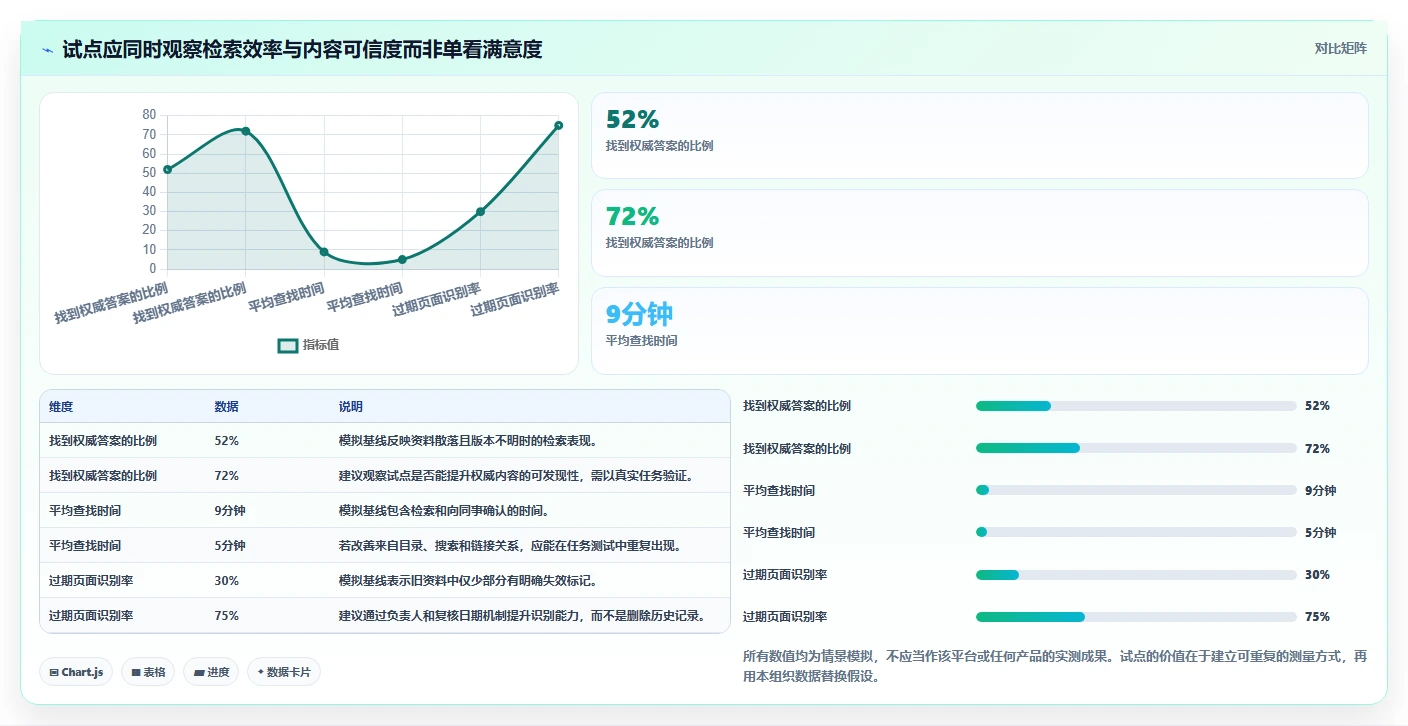Click the label left of the 9分钟 progress bar

point(779,490)
